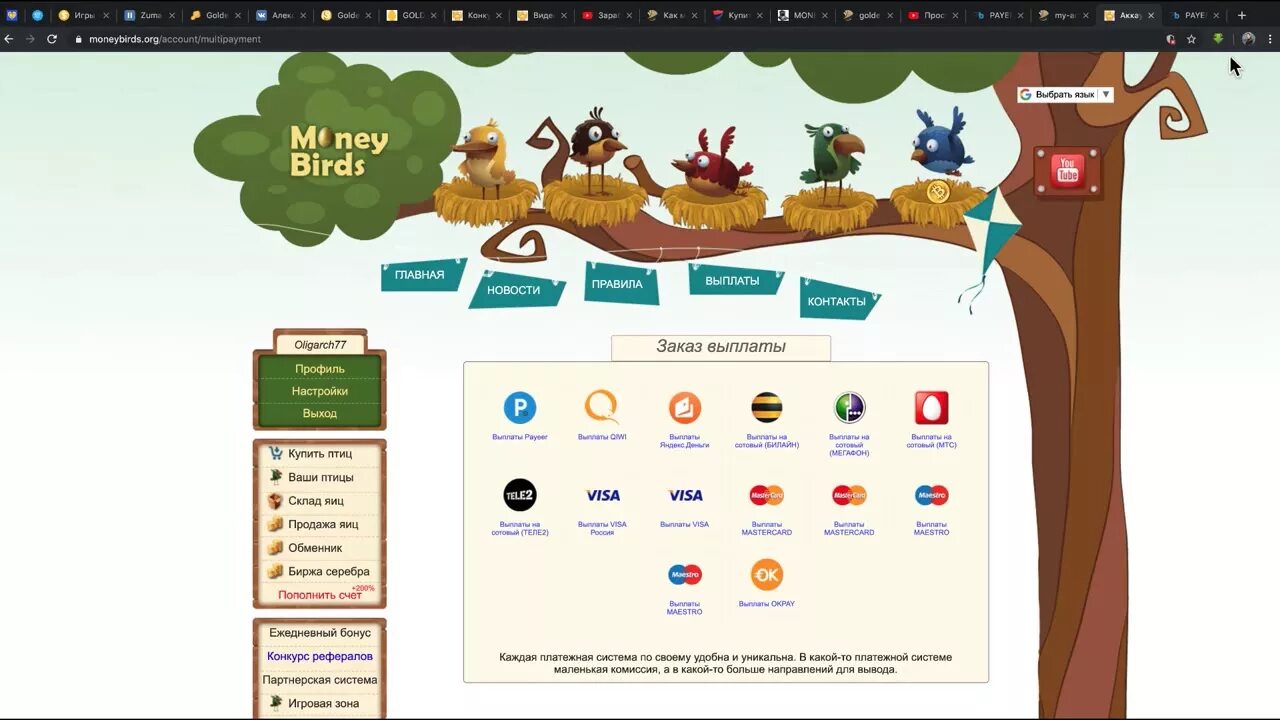Click the icon beside Обменник
The width and height of the screenshot is (1280, 720).
coord(275,548)
